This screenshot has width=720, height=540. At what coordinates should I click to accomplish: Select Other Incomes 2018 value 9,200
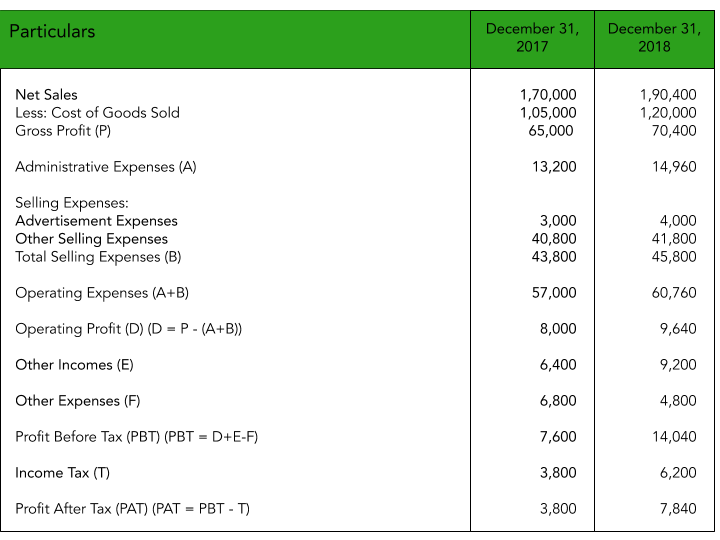[x=677, y=365]
